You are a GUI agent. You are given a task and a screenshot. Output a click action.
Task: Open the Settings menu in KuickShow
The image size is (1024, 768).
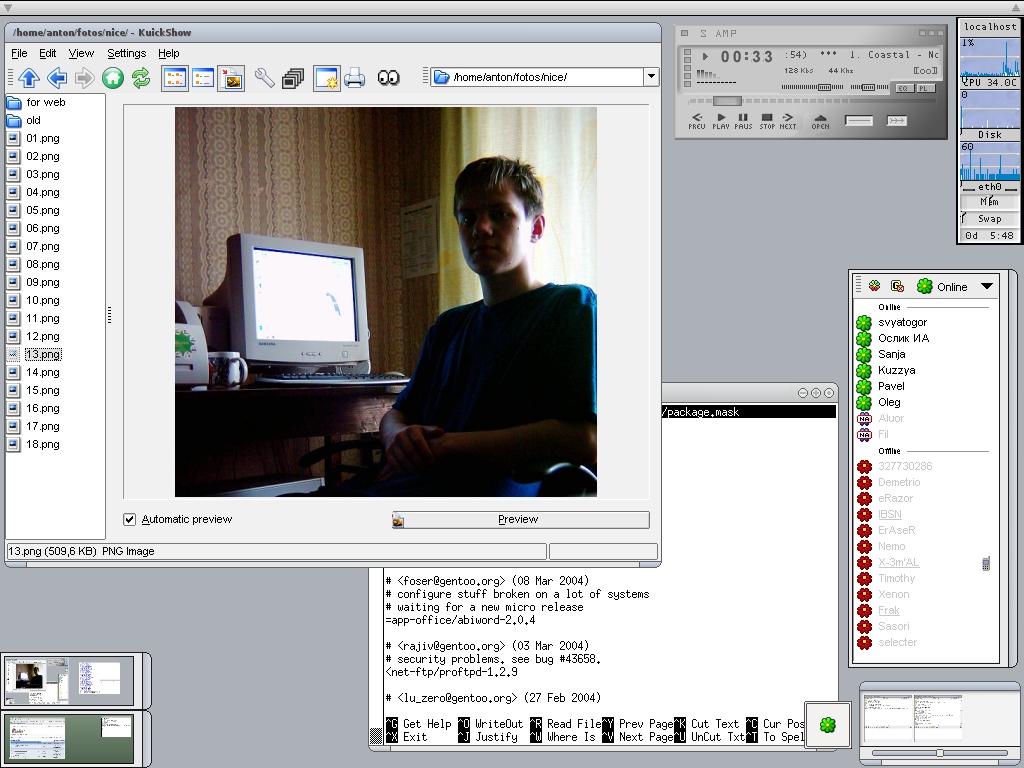pos(126,53)
